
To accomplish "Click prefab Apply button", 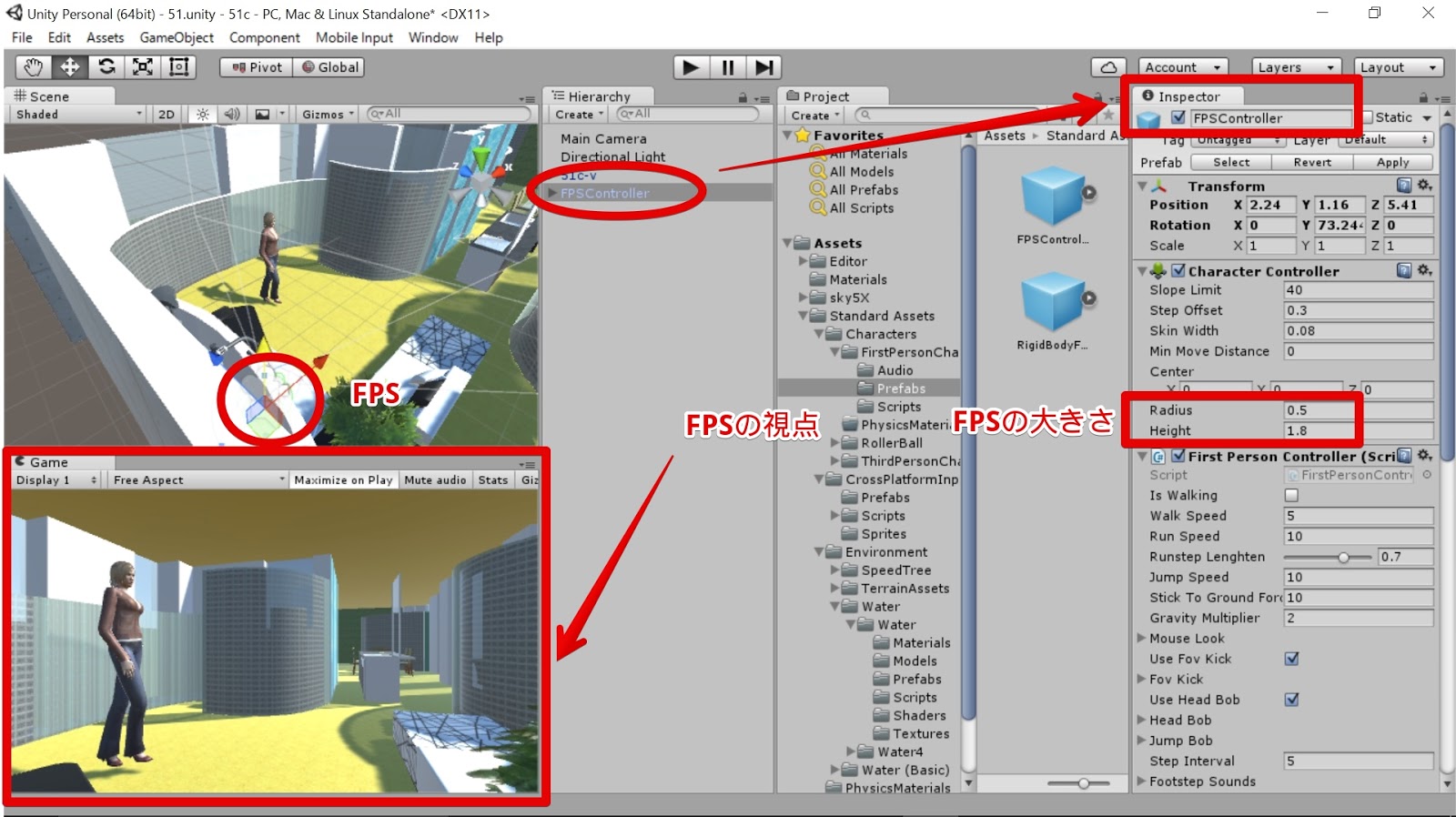I will (1392, 162).
